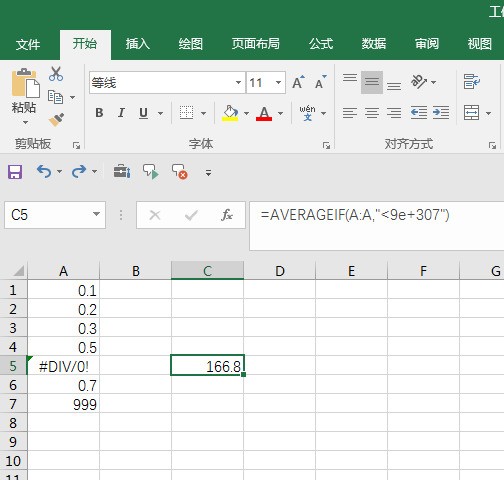This screenshot has height=480, width=504.
Task: Open phonetic guide dropdown arrow
Action: pyautogui.click(x=323, y=113)
